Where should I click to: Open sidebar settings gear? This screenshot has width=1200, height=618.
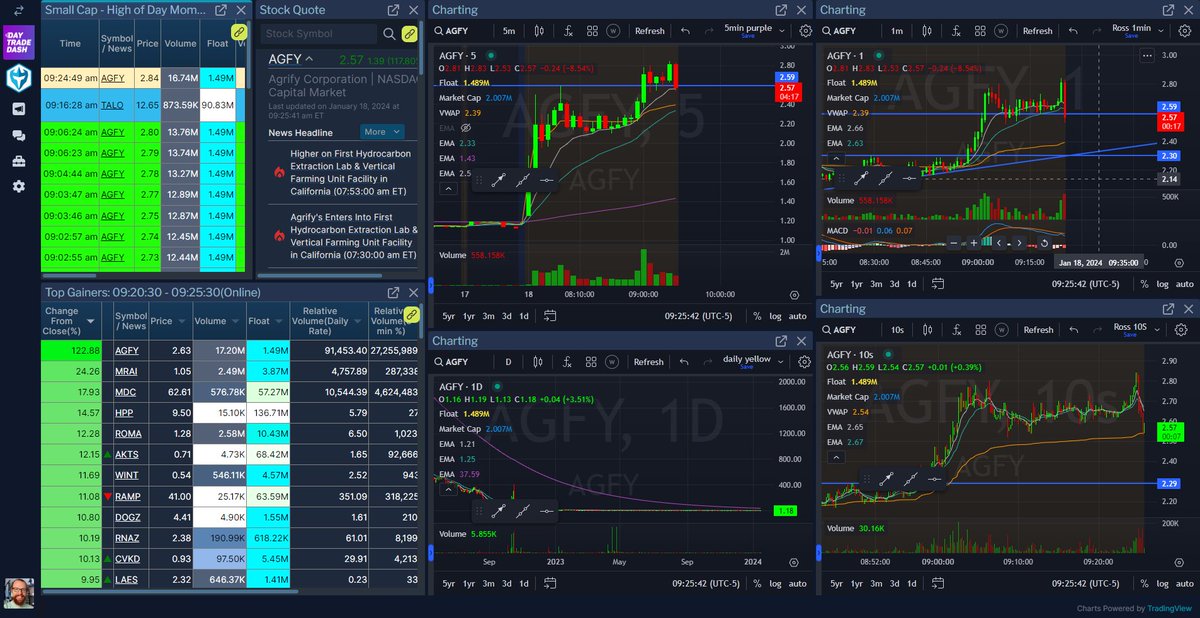pyautogui.click(x=19, y=186)
